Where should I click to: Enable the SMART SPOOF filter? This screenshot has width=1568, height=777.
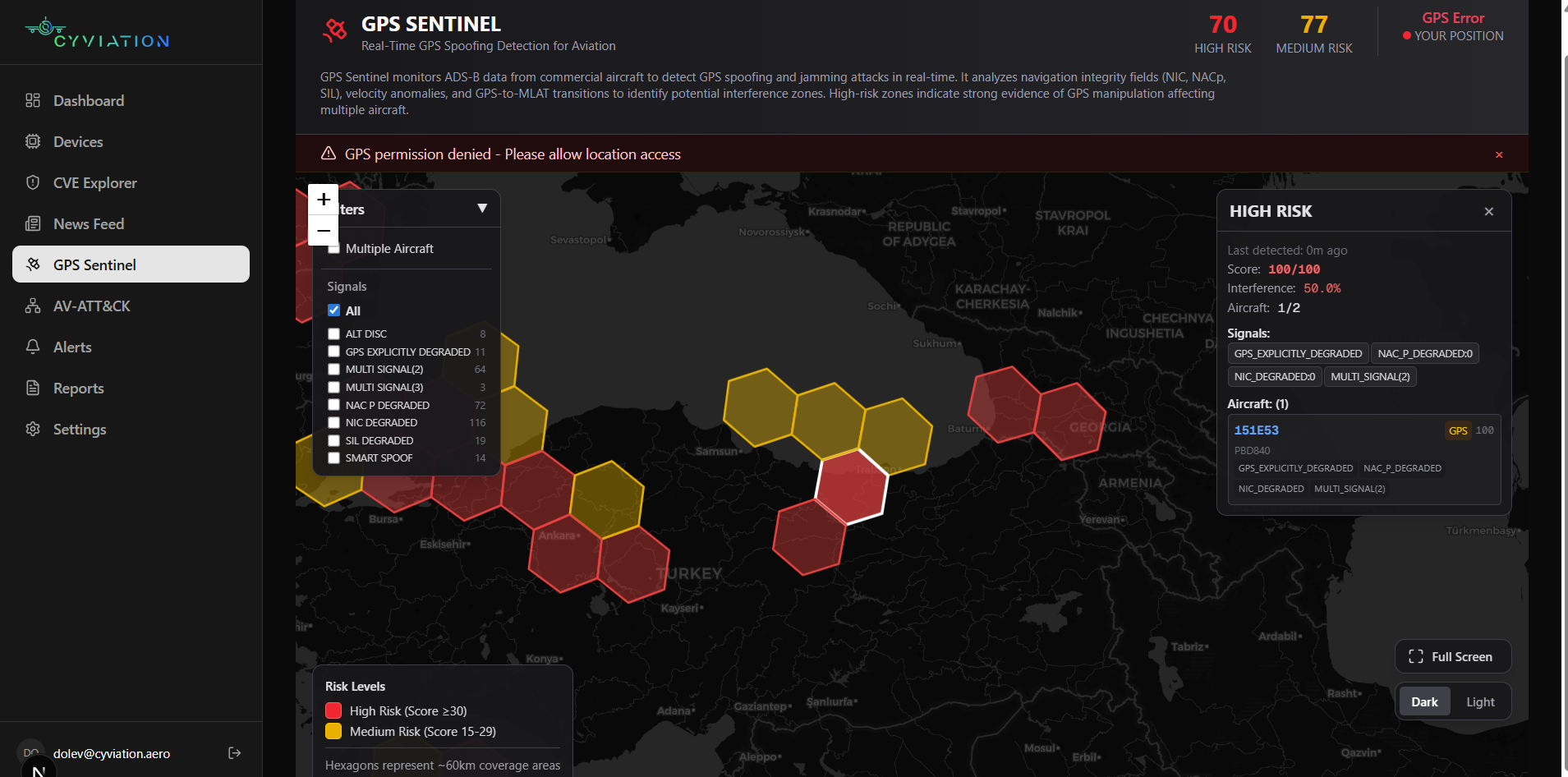tap(334, 458)
